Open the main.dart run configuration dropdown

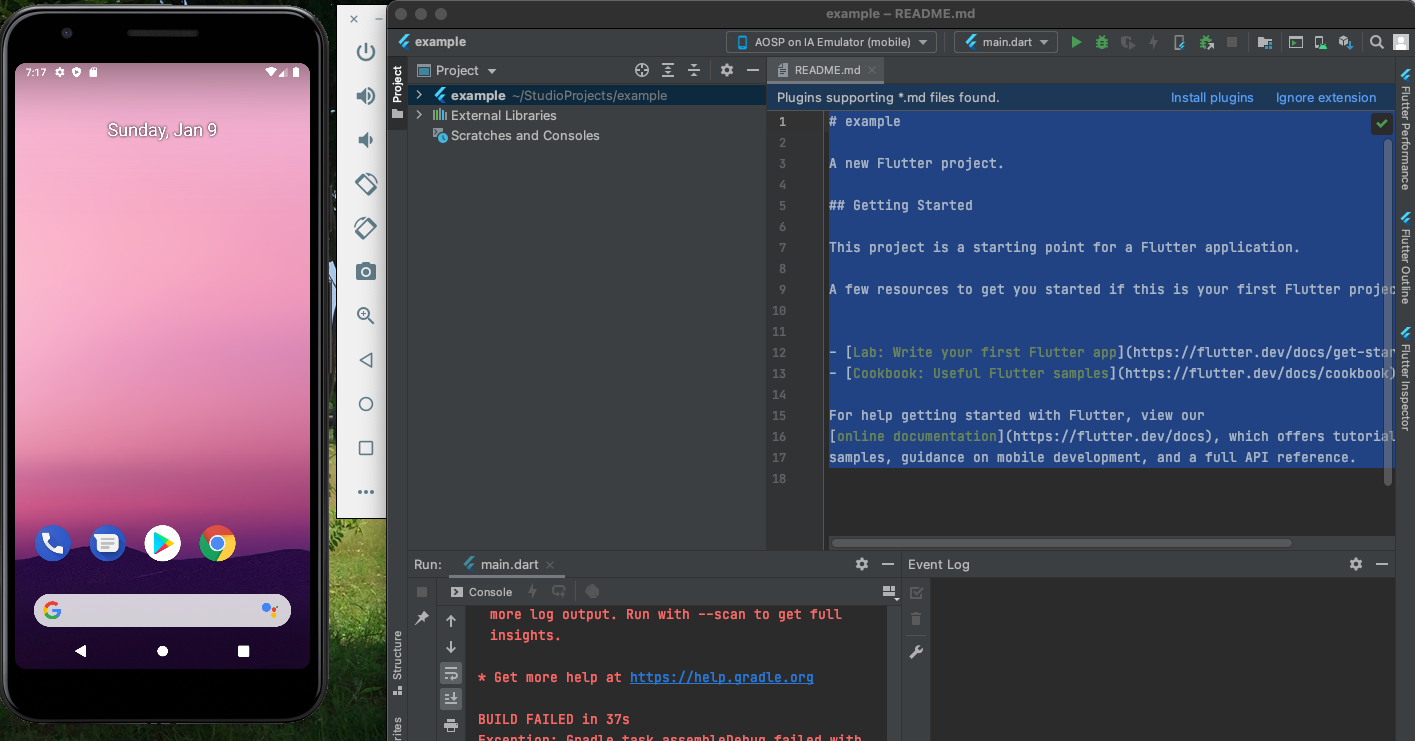coord(1005,42)
